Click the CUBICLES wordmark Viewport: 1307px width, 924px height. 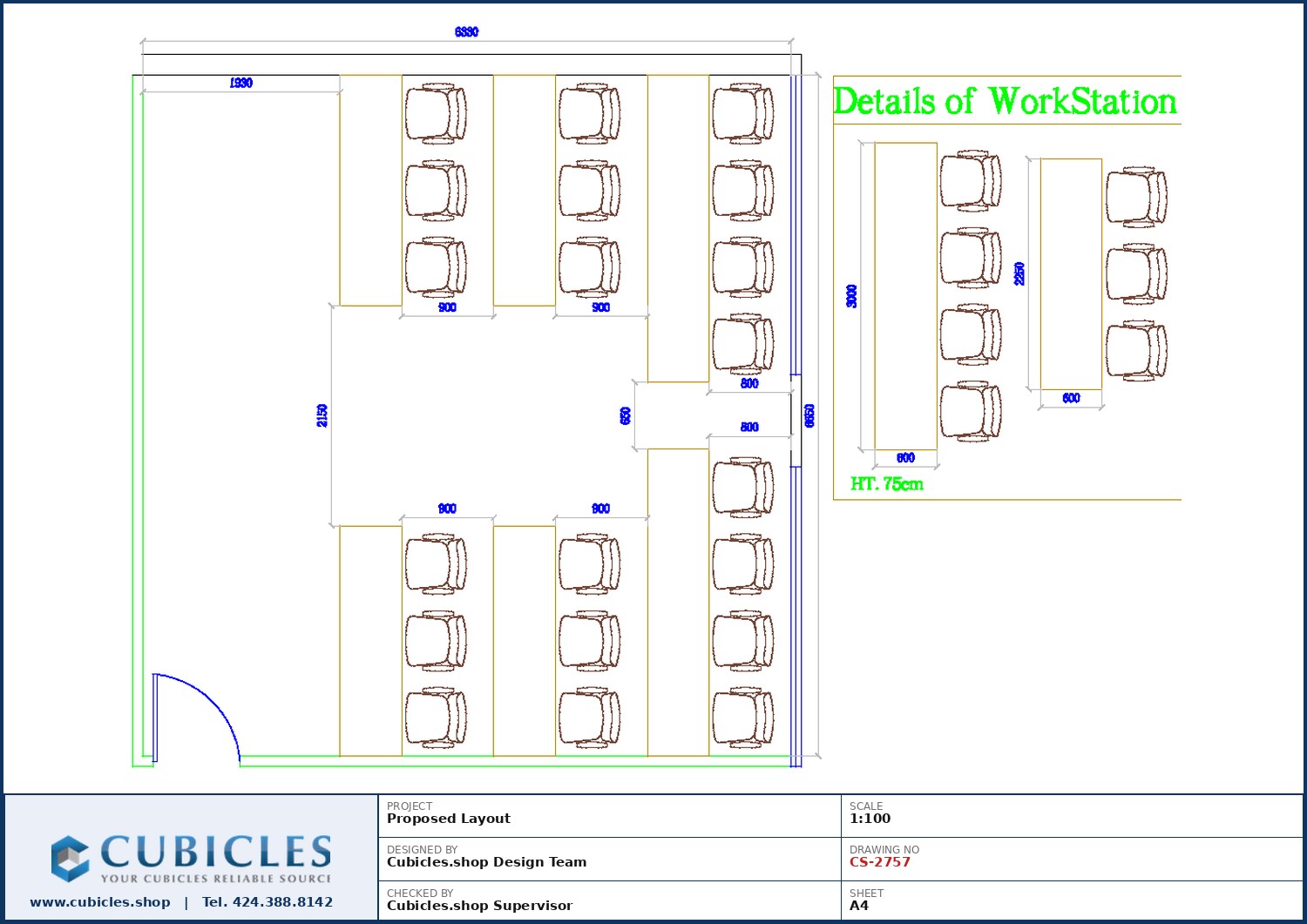tap(216, 851)
